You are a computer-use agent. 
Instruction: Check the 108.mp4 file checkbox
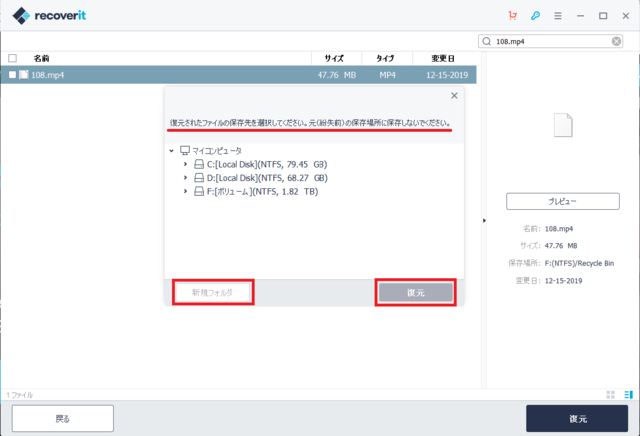point(13,75)
